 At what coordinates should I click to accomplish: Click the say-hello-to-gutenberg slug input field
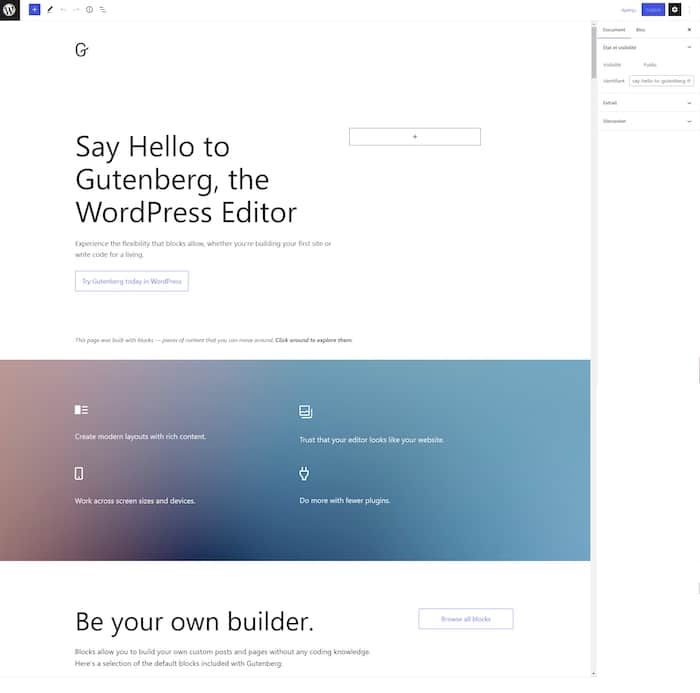661,81
